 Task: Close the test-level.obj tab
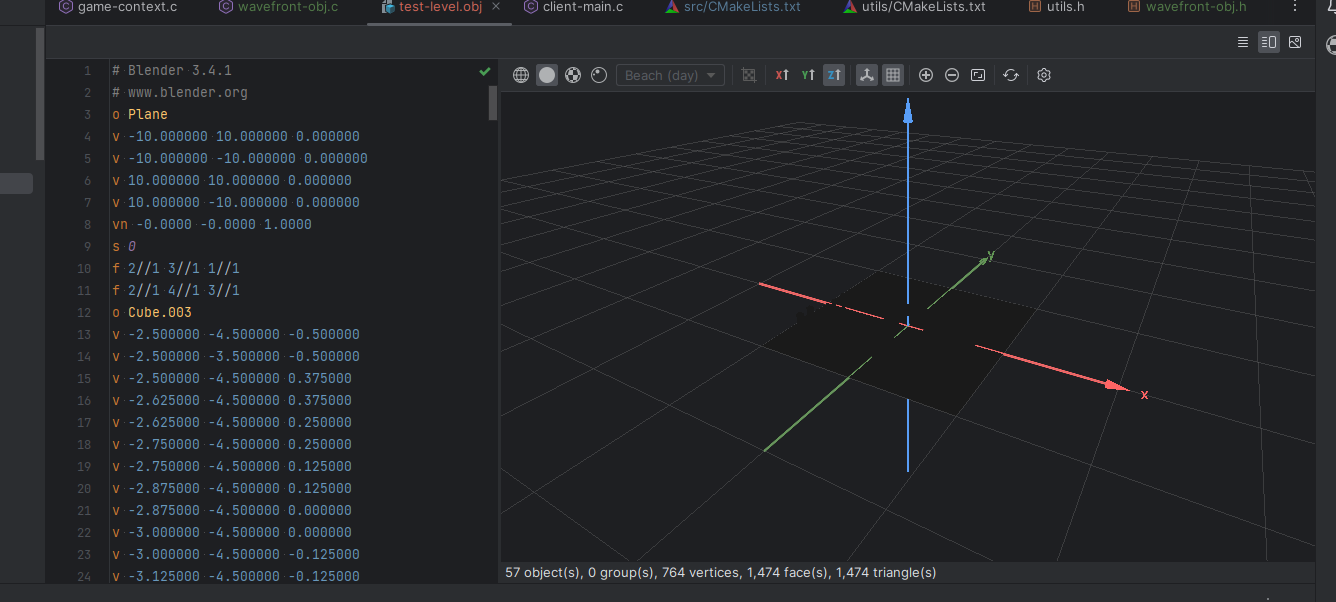(x=496, y=7)
